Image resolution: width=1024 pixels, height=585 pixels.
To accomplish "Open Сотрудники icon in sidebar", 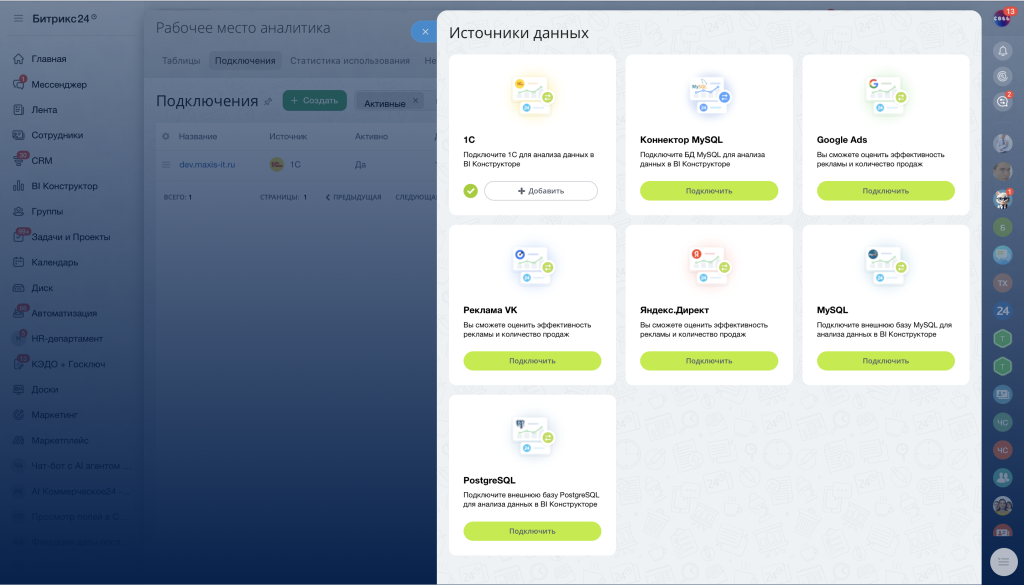I will click(x=19, y=135).
